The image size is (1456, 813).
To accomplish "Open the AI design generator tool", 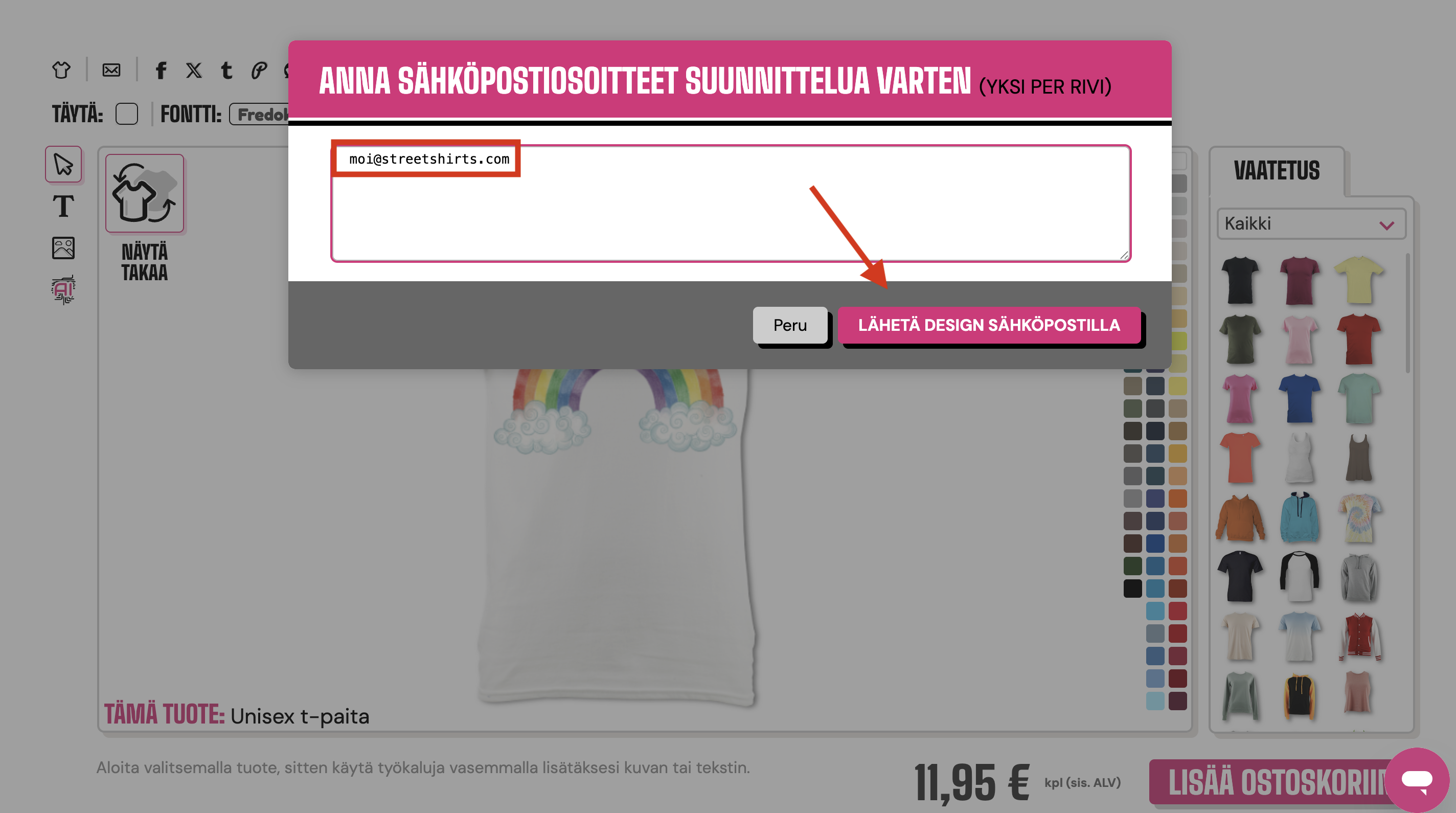I will pyautogui.click(x=63, y=289).
